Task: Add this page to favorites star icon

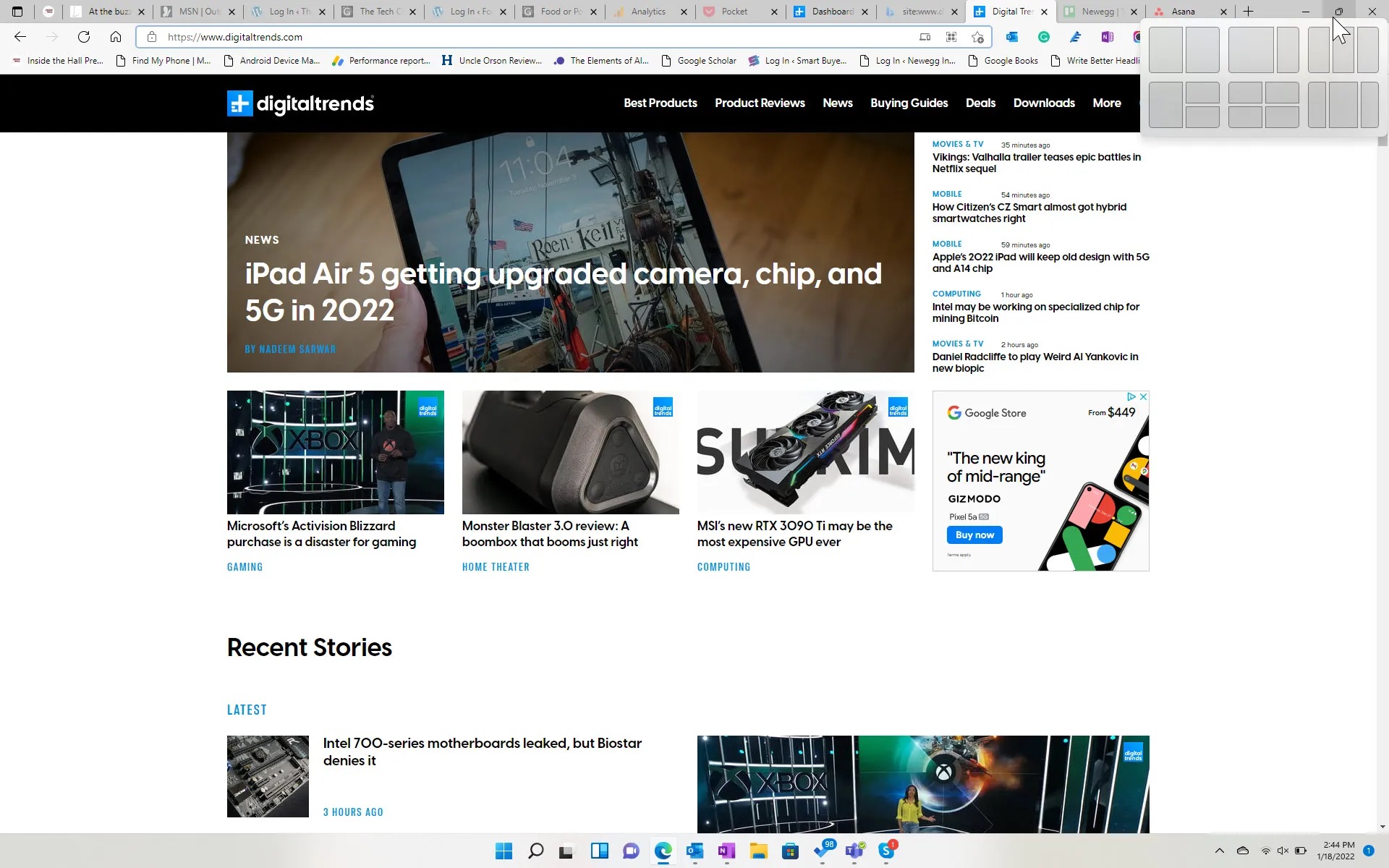Action: coord(978,37)
